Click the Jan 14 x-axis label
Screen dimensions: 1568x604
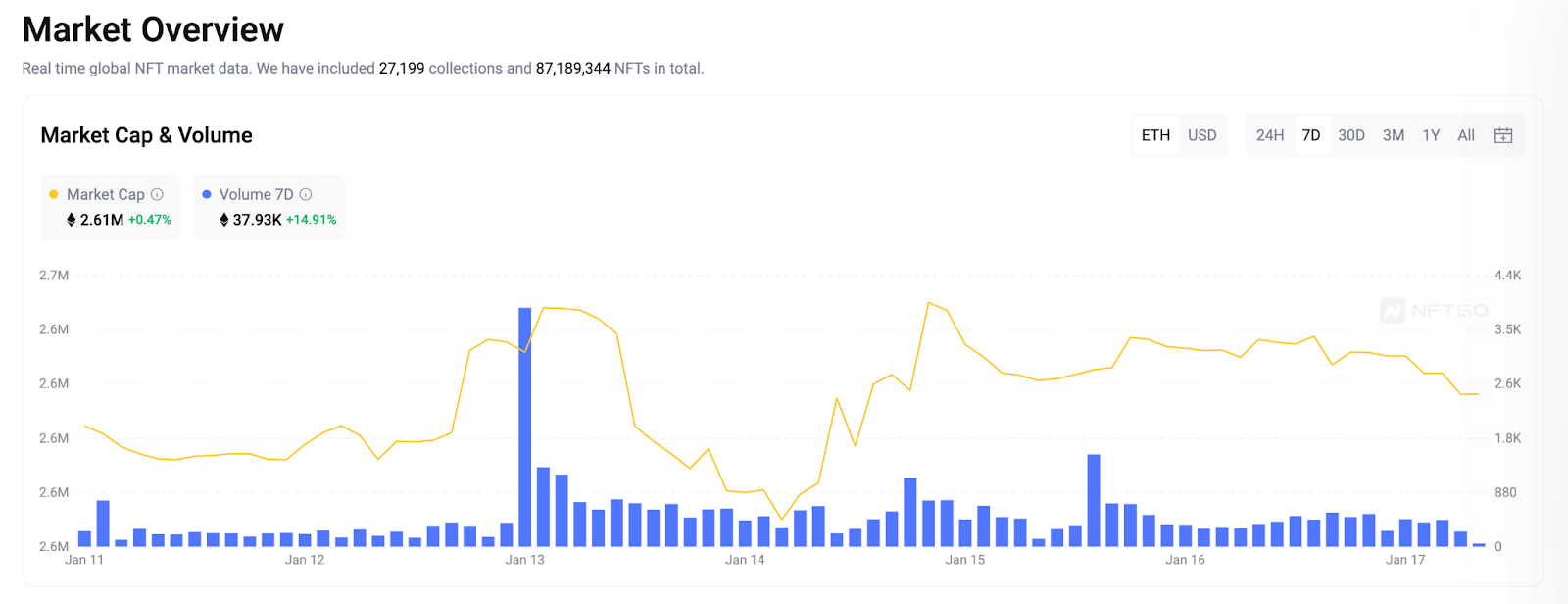coord(745,560)
